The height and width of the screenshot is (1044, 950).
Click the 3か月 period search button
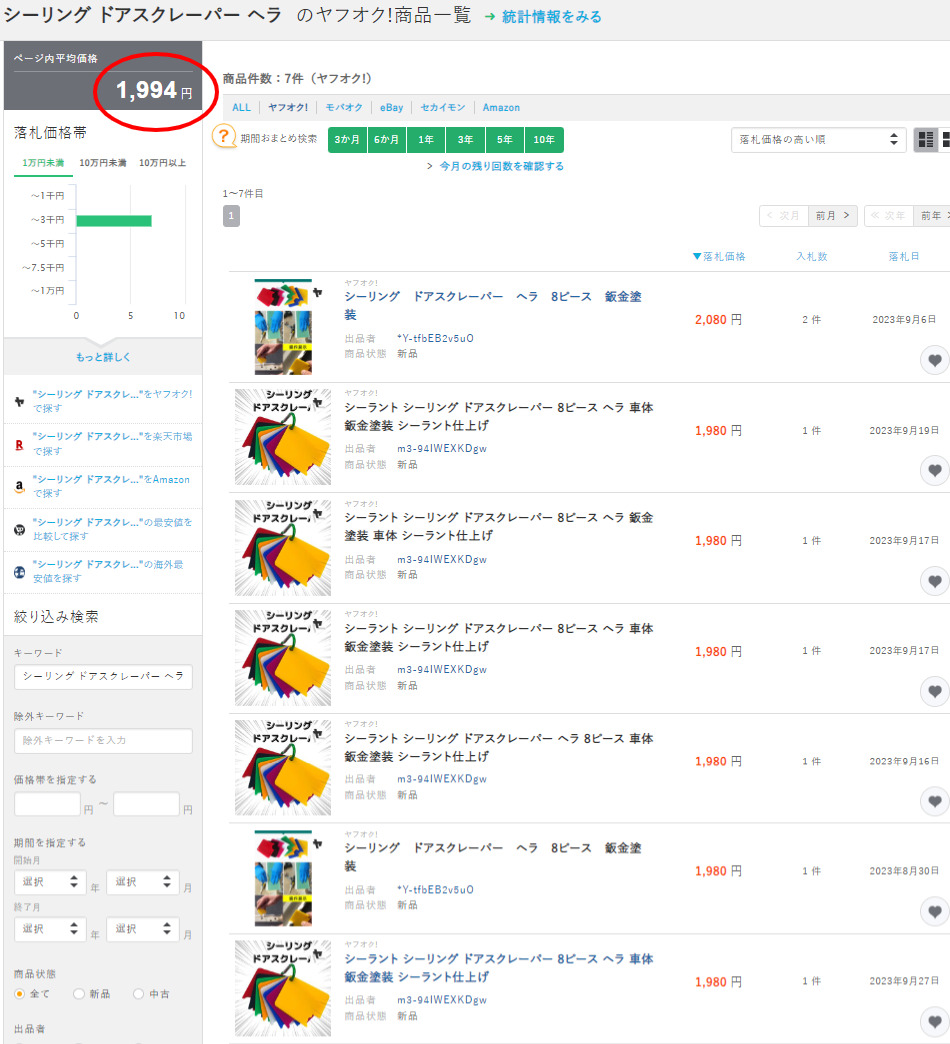pos(347,140)
